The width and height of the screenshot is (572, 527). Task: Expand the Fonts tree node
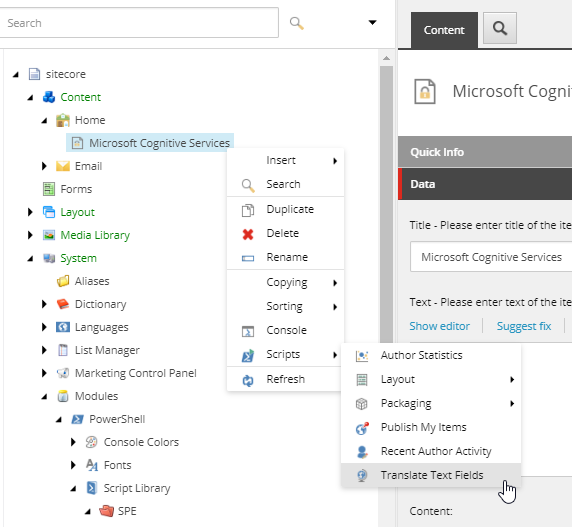pyautogui.click(x=73, y=465)
